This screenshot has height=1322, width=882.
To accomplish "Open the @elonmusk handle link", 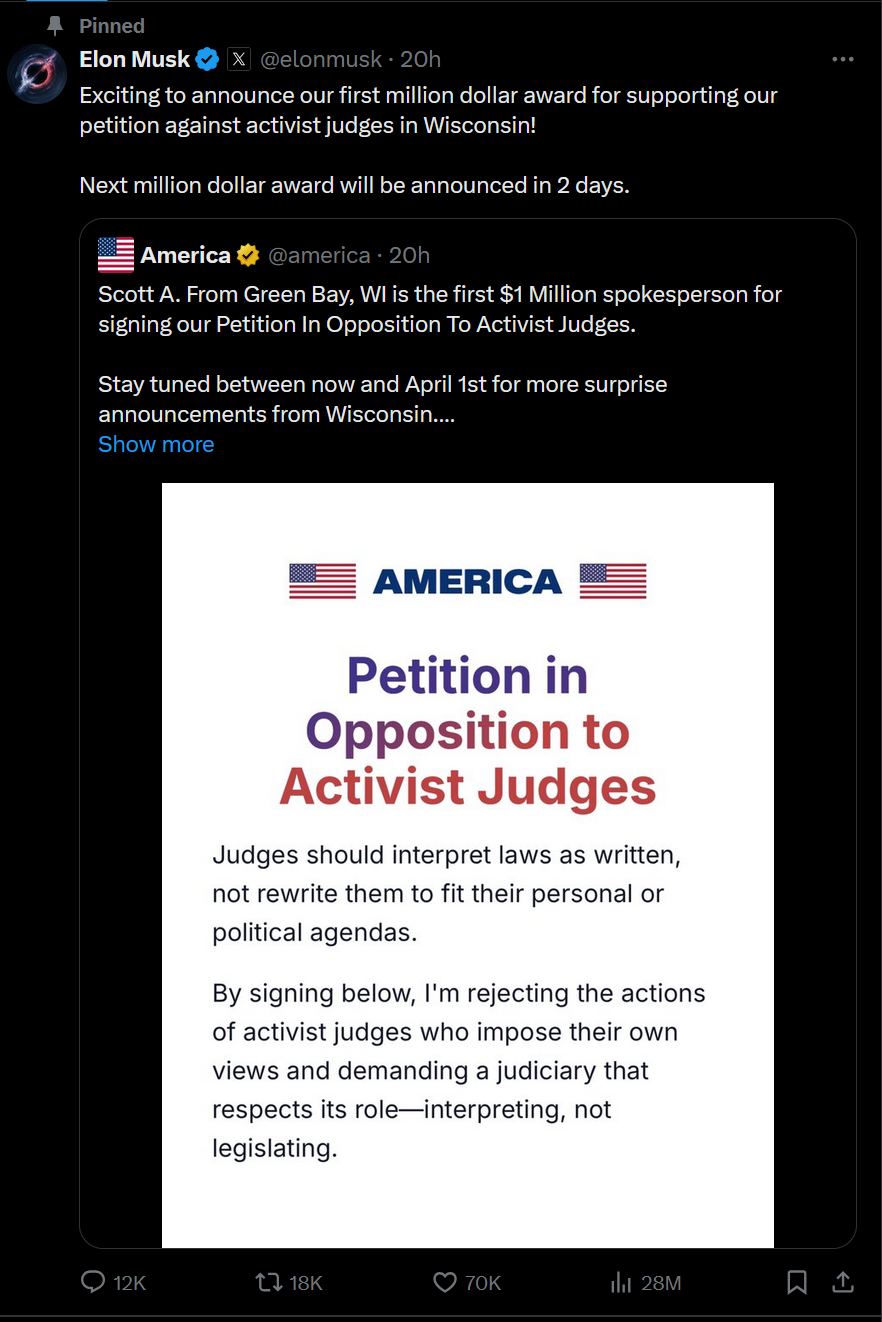I will point(321,60).
